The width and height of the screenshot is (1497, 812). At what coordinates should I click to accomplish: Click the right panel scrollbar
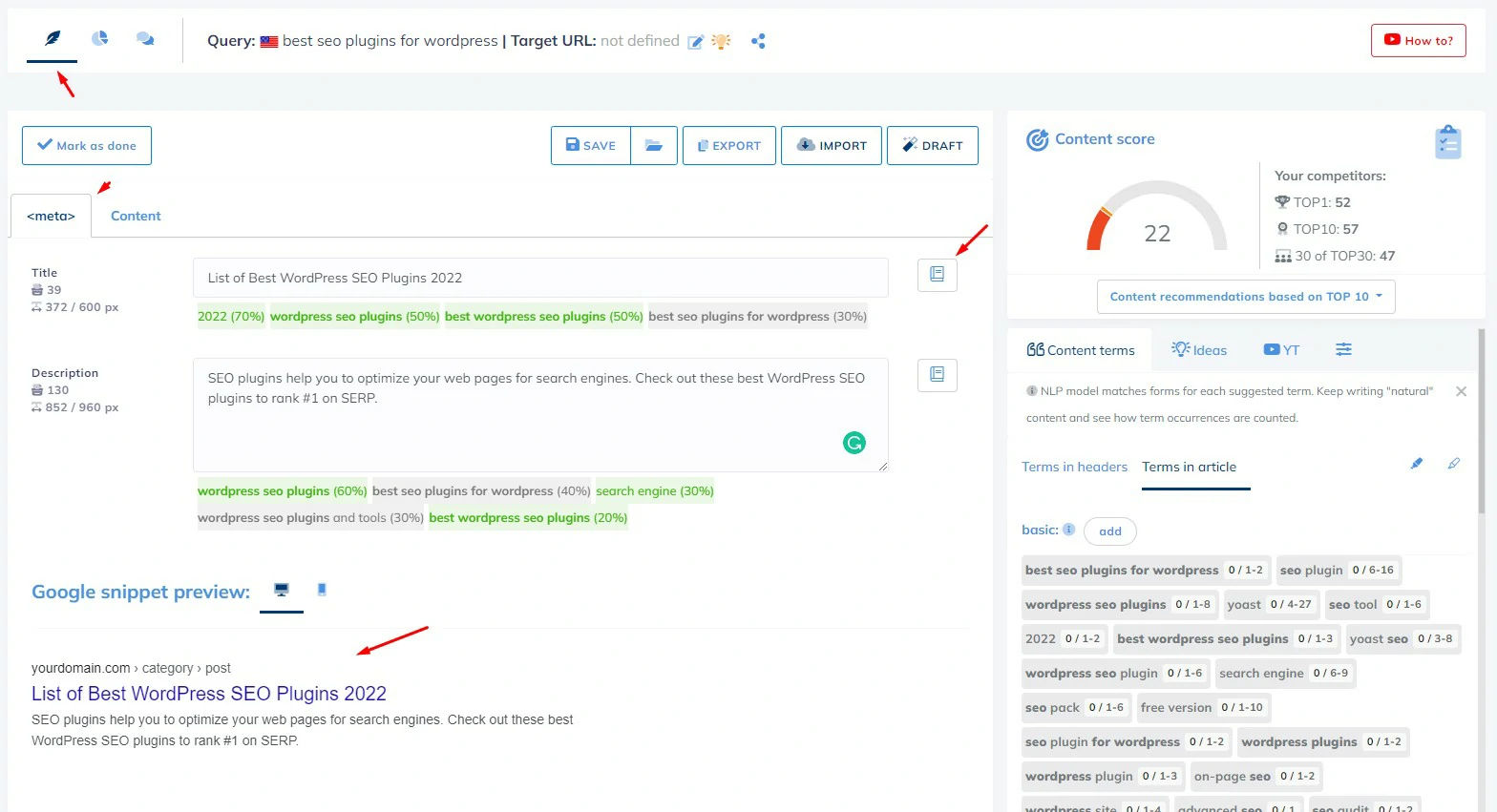[1481, 420]
